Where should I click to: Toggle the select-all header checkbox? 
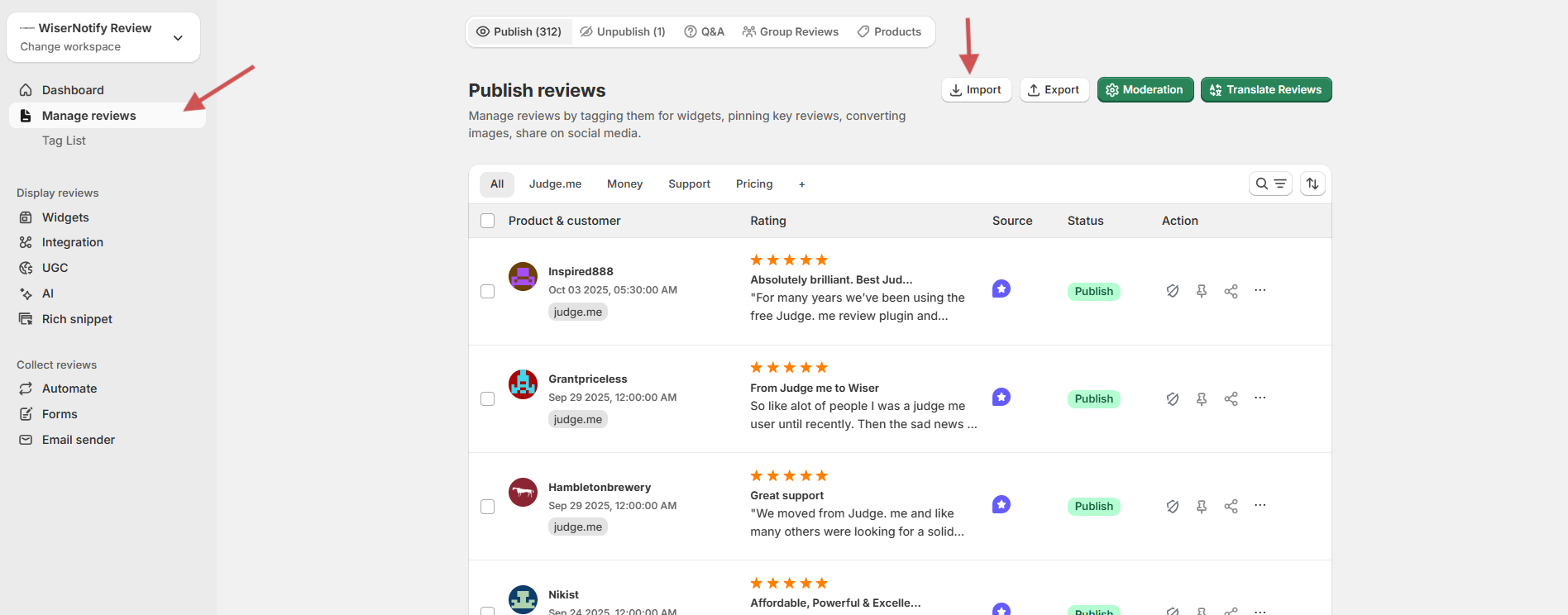pyautogui.click(x=488, y=221)
